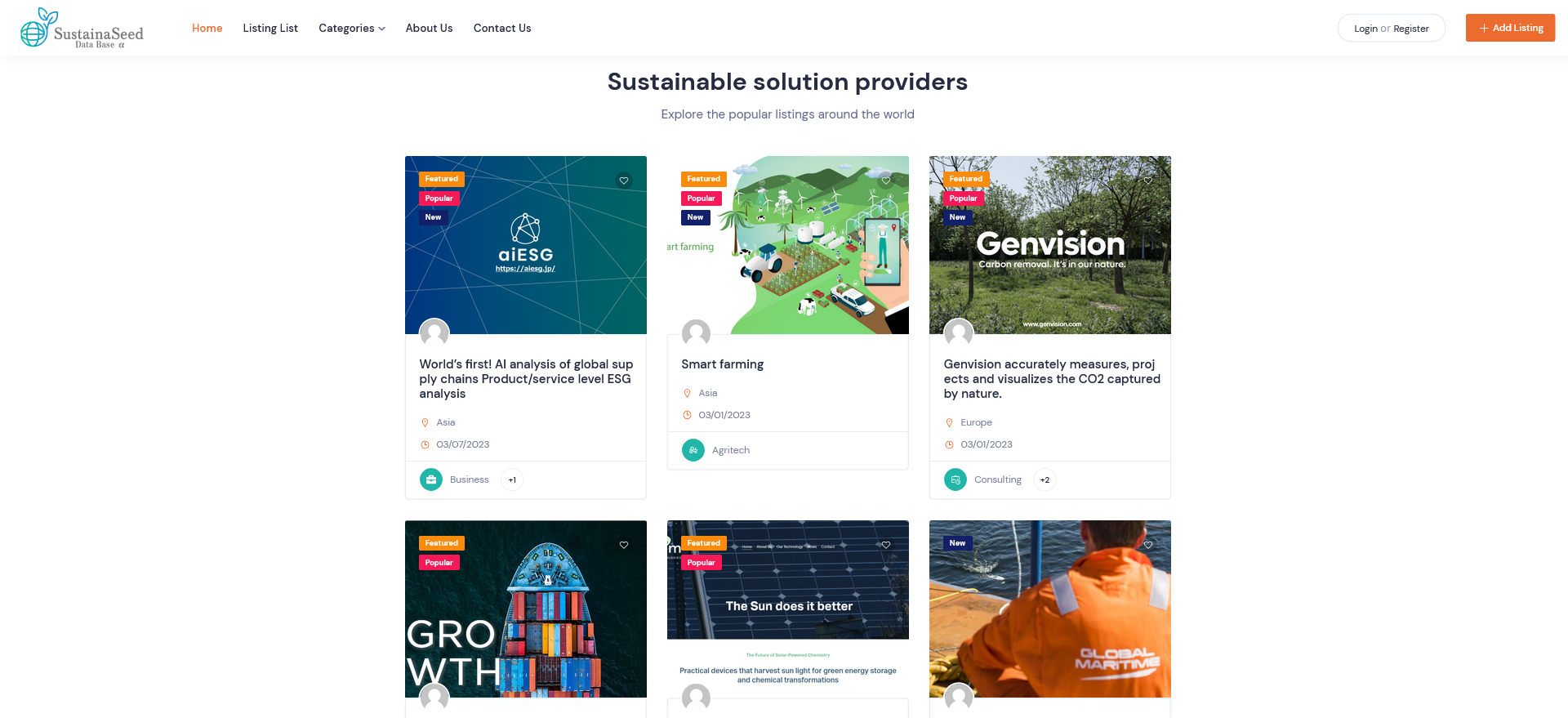Open the Contact Us page

click(x=502, y=28)
